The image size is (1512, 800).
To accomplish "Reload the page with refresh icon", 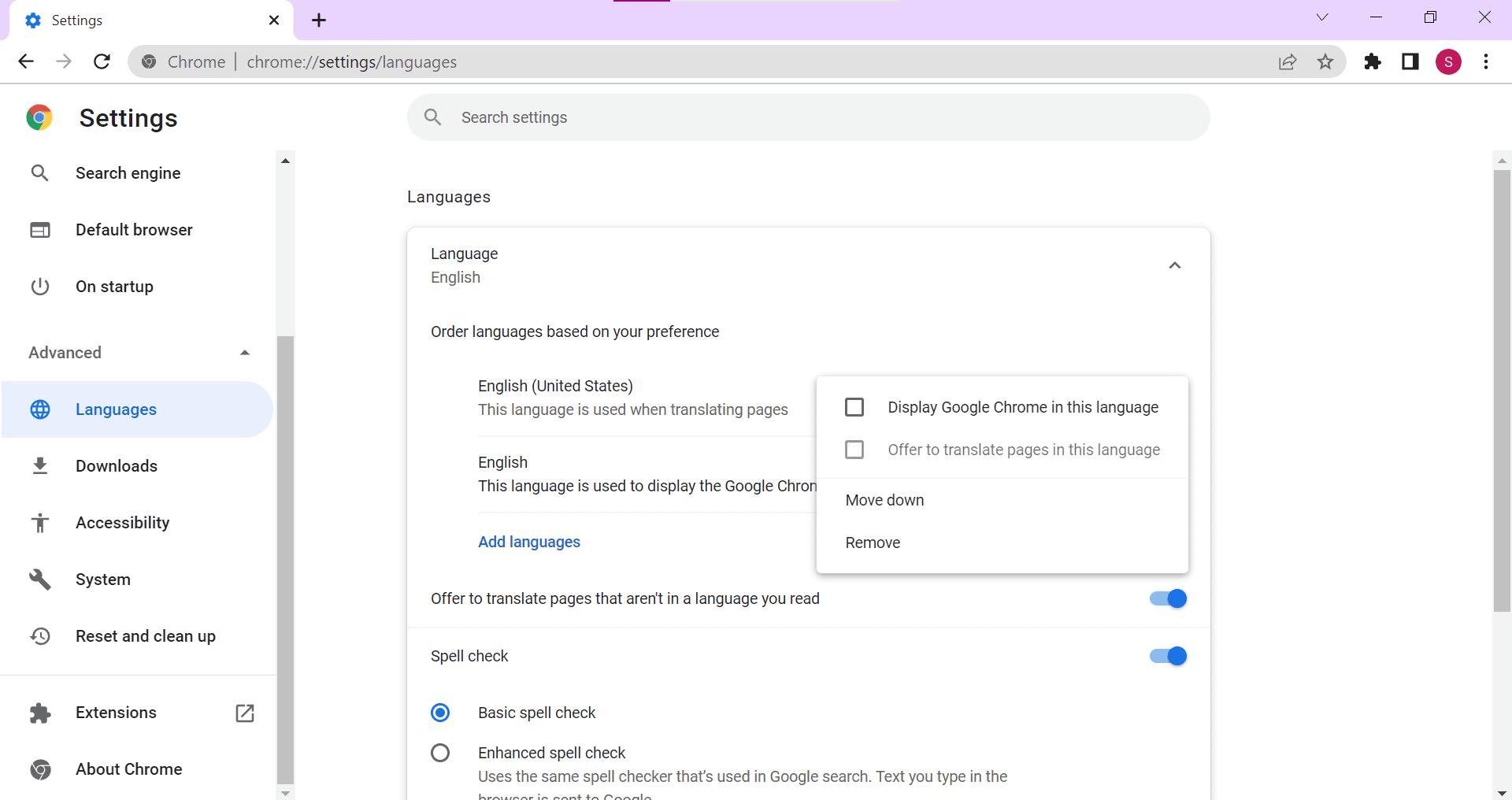I will click(102, 61).
